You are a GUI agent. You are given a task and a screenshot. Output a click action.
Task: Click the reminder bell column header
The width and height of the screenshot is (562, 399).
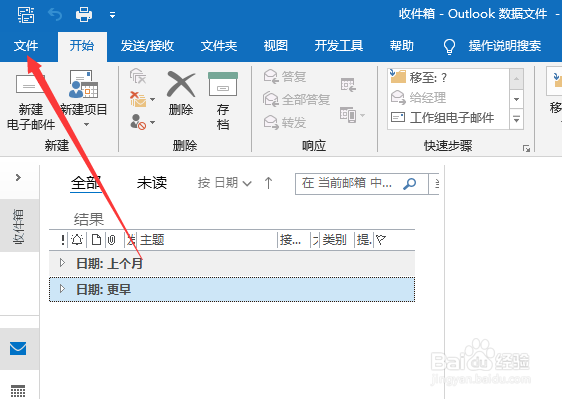(77, 239)
